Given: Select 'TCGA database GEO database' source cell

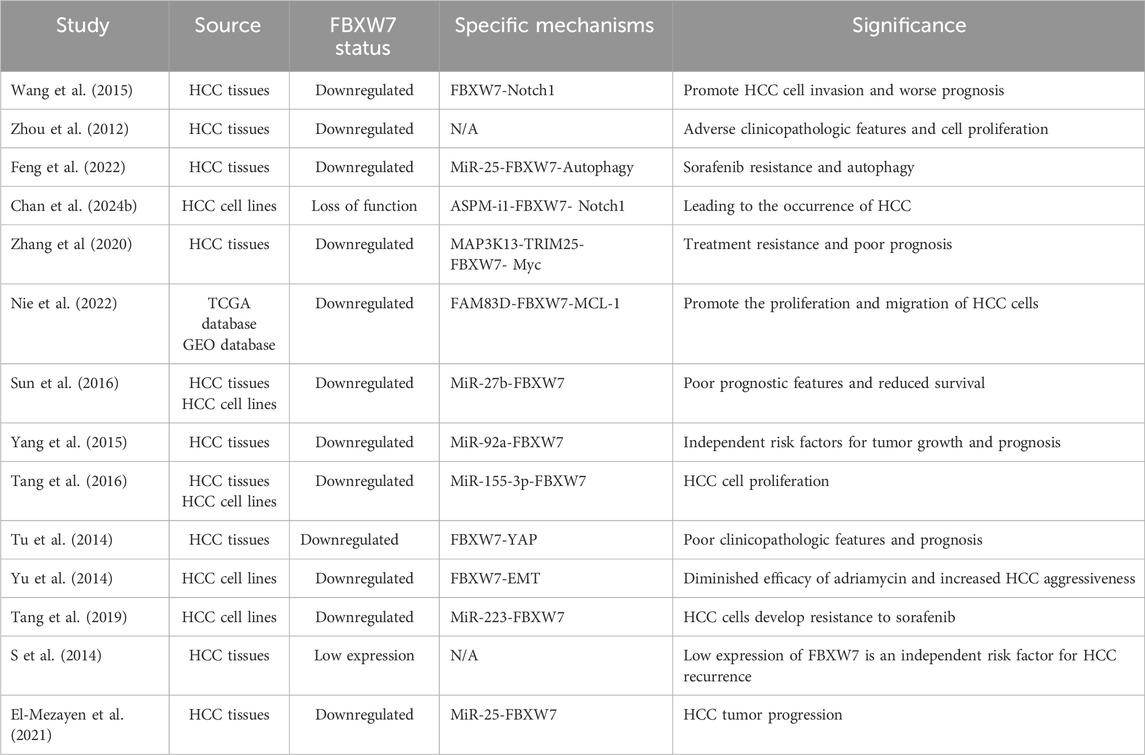Looking at the screenshot, I should click(x=229, y=323).
